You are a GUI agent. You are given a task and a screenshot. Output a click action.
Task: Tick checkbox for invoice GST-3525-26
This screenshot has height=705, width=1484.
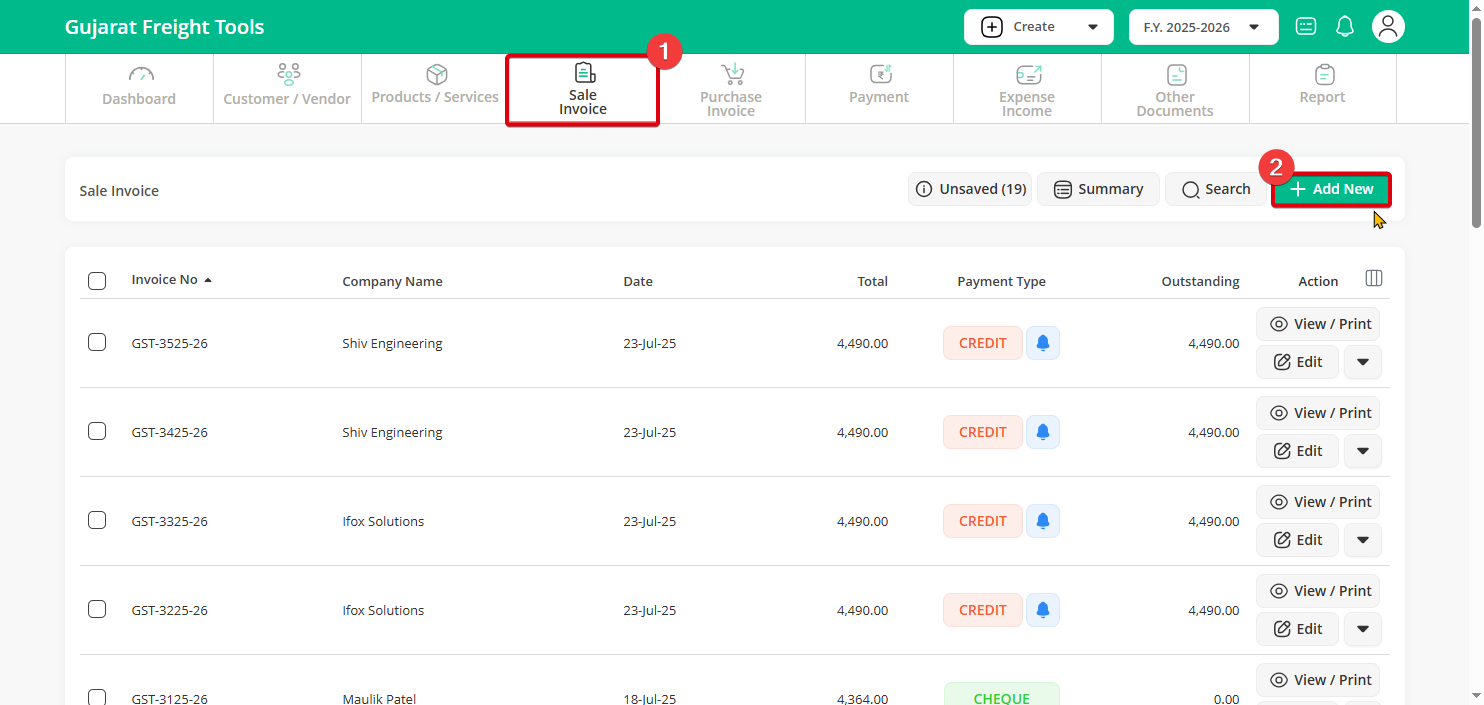(97, 342)
